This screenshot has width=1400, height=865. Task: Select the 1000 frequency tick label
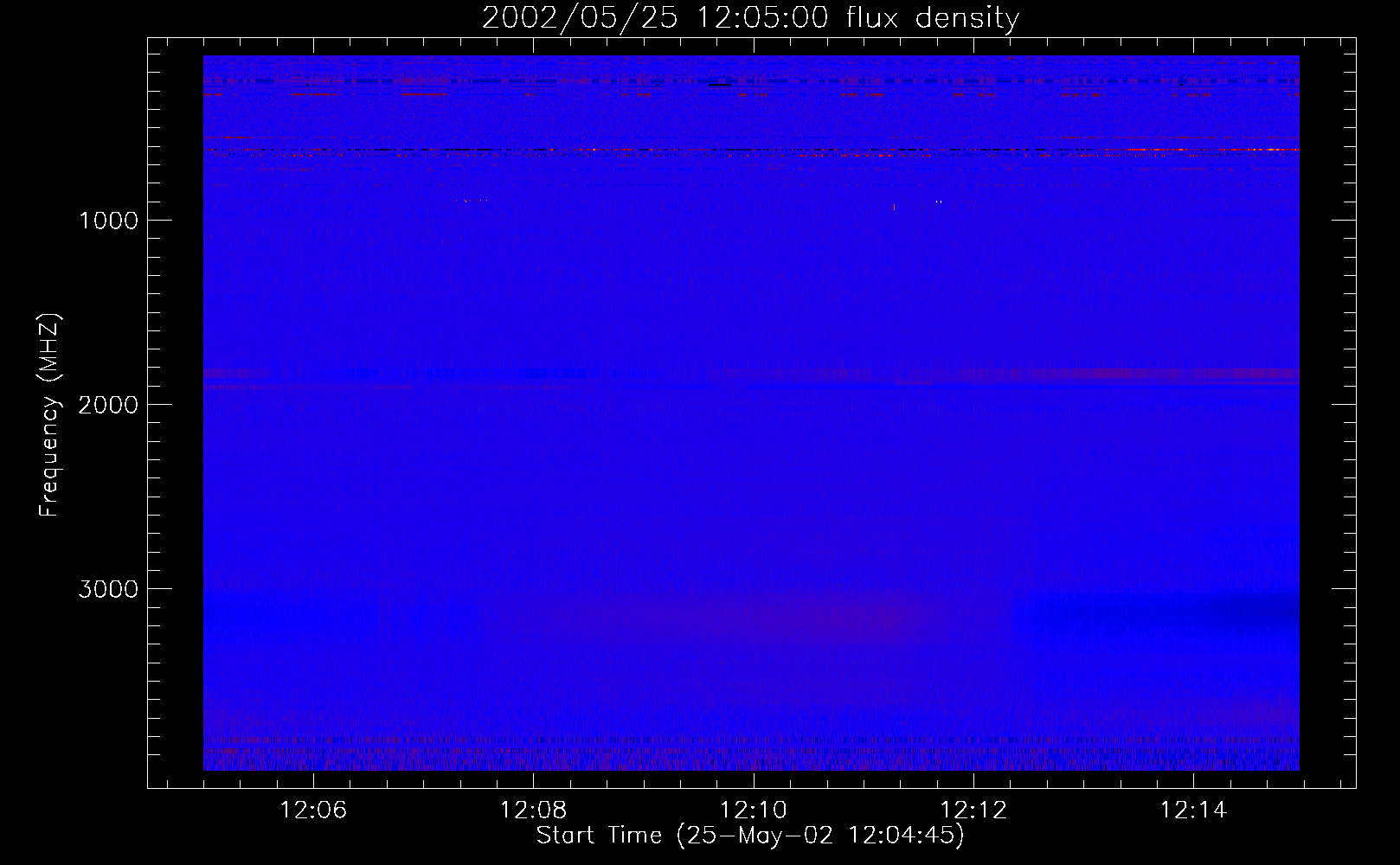coord(108,221)
